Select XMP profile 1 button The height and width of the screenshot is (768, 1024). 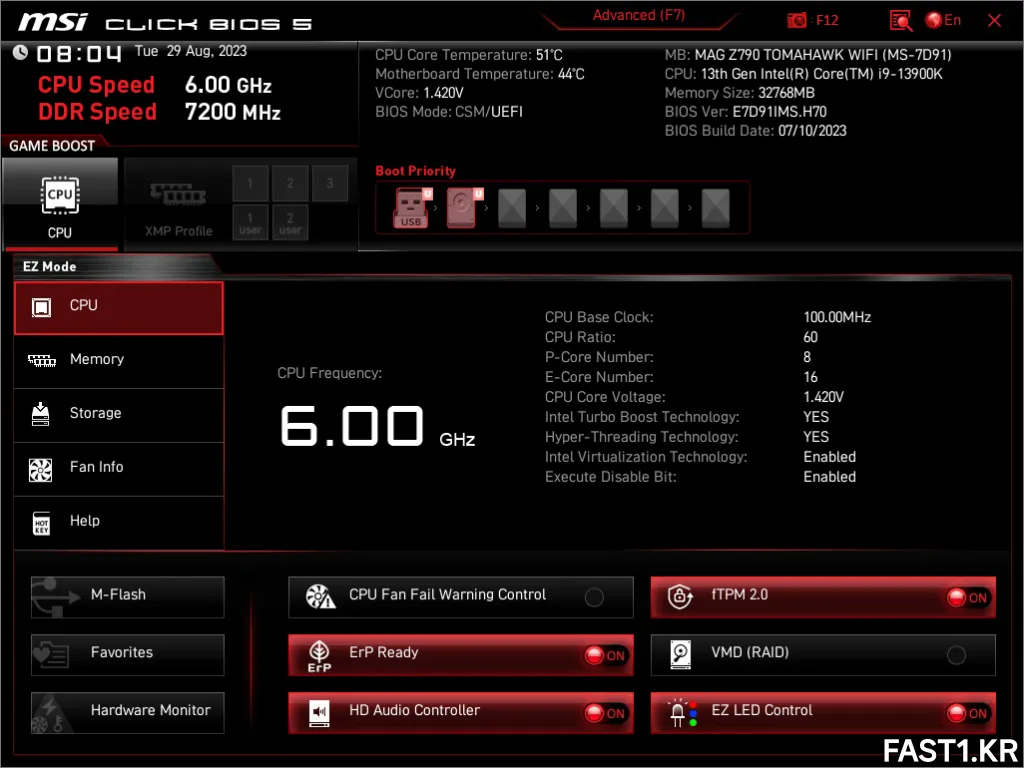[x=250, y=183]
